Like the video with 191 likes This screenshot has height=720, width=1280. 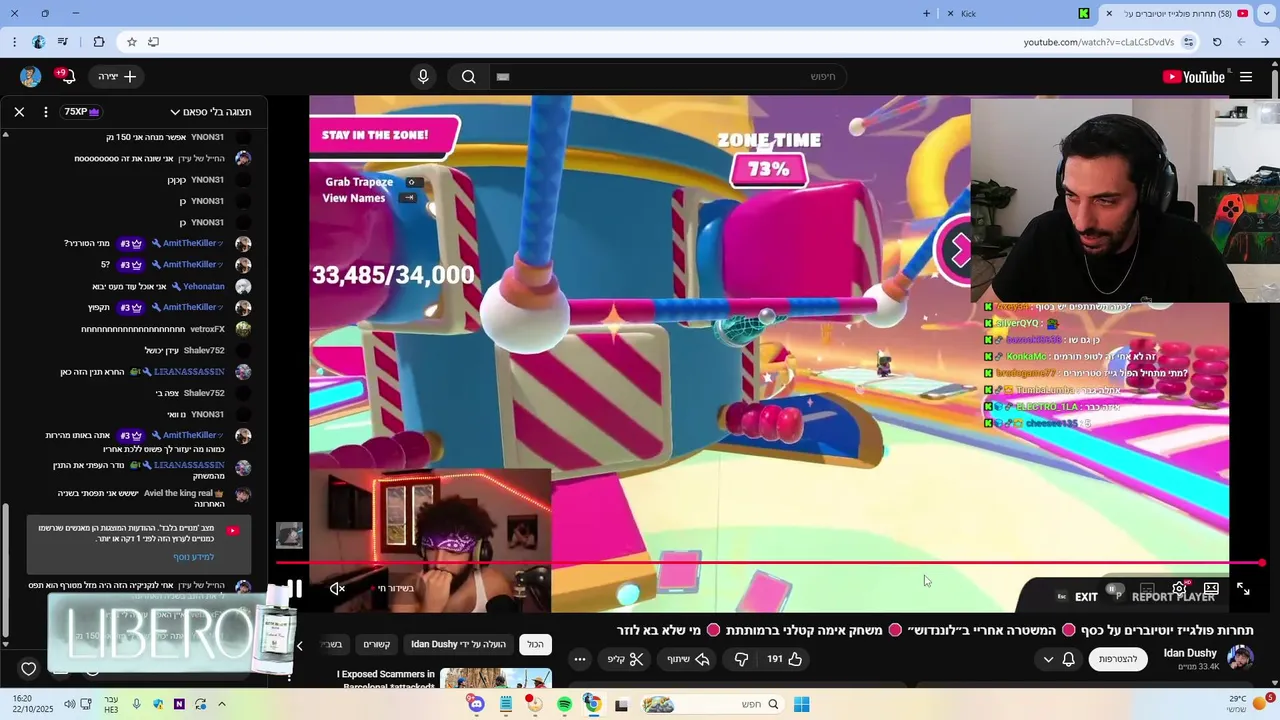[x=785, y=659]
